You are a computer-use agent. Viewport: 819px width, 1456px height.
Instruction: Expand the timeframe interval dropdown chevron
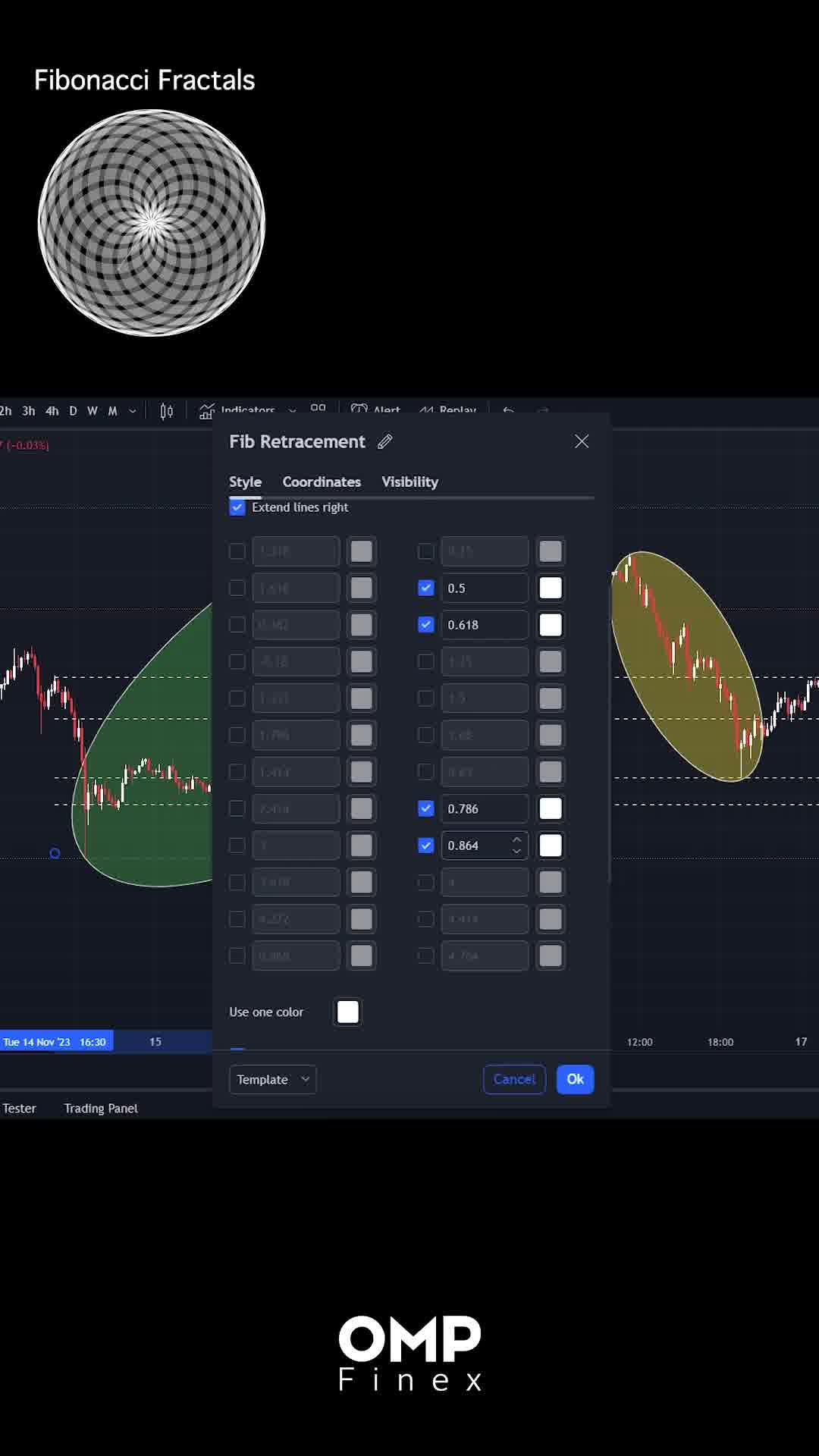point(133,411)
